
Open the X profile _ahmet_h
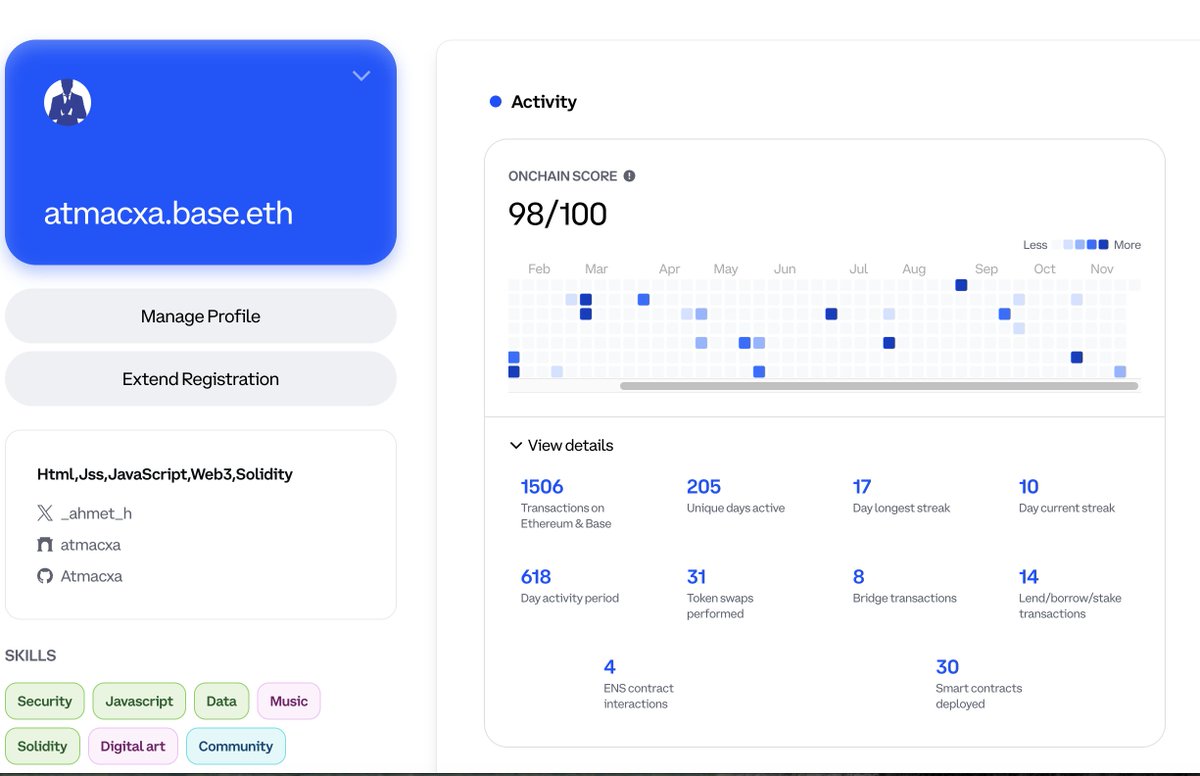point(96,513)
